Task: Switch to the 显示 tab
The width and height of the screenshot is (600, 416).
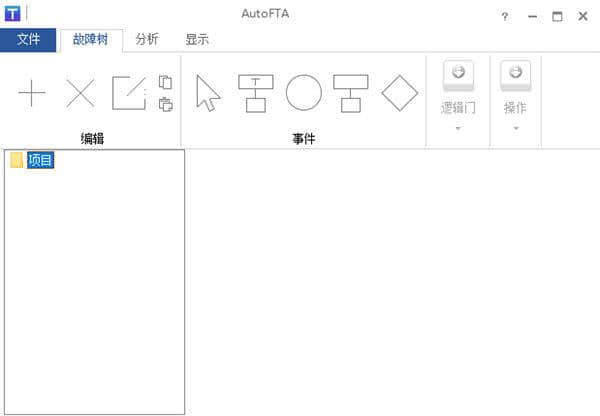Action: (x=197, y=40)
